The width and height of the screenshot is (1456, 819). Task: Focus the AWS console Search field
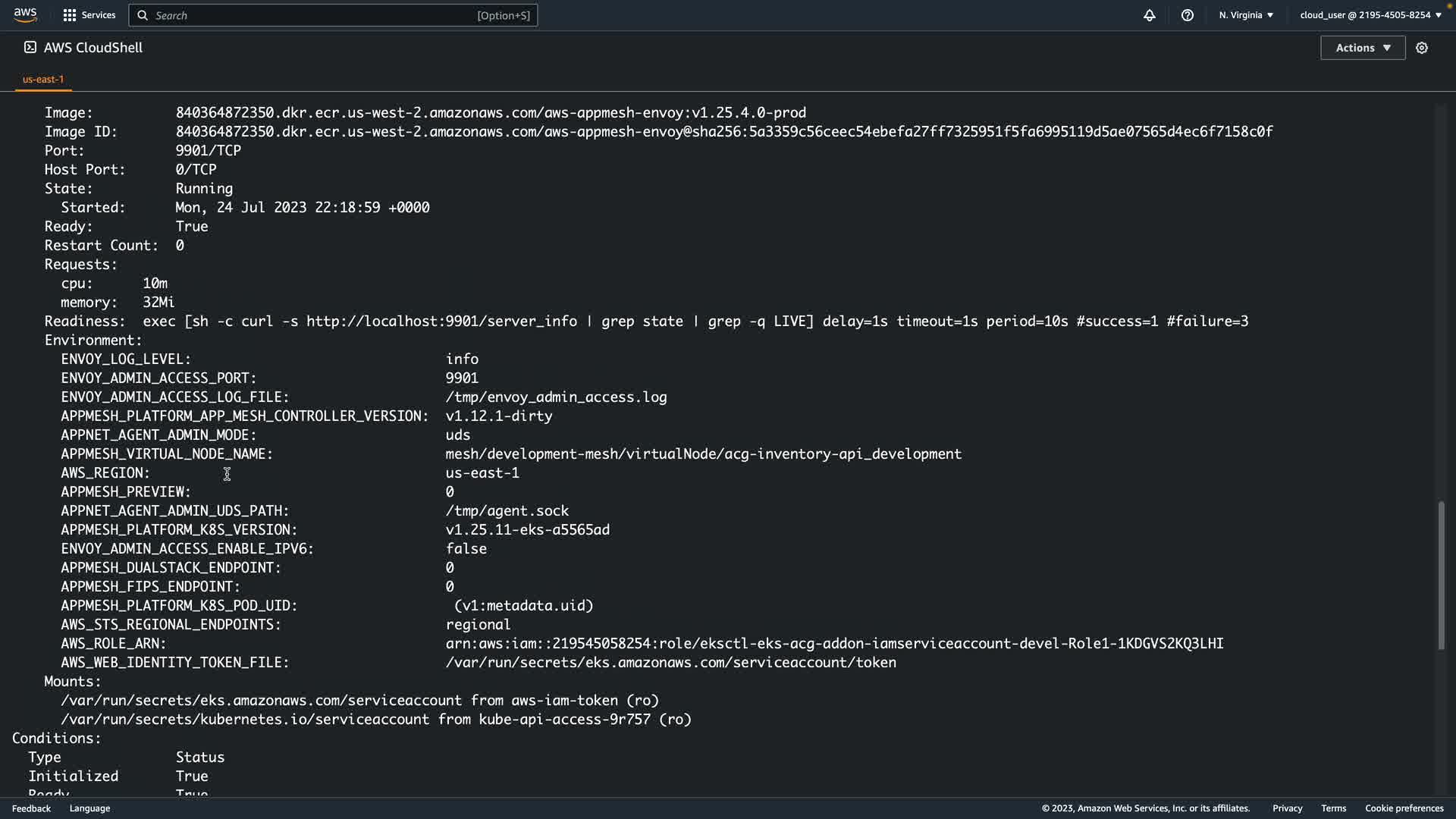coord(318,15)
